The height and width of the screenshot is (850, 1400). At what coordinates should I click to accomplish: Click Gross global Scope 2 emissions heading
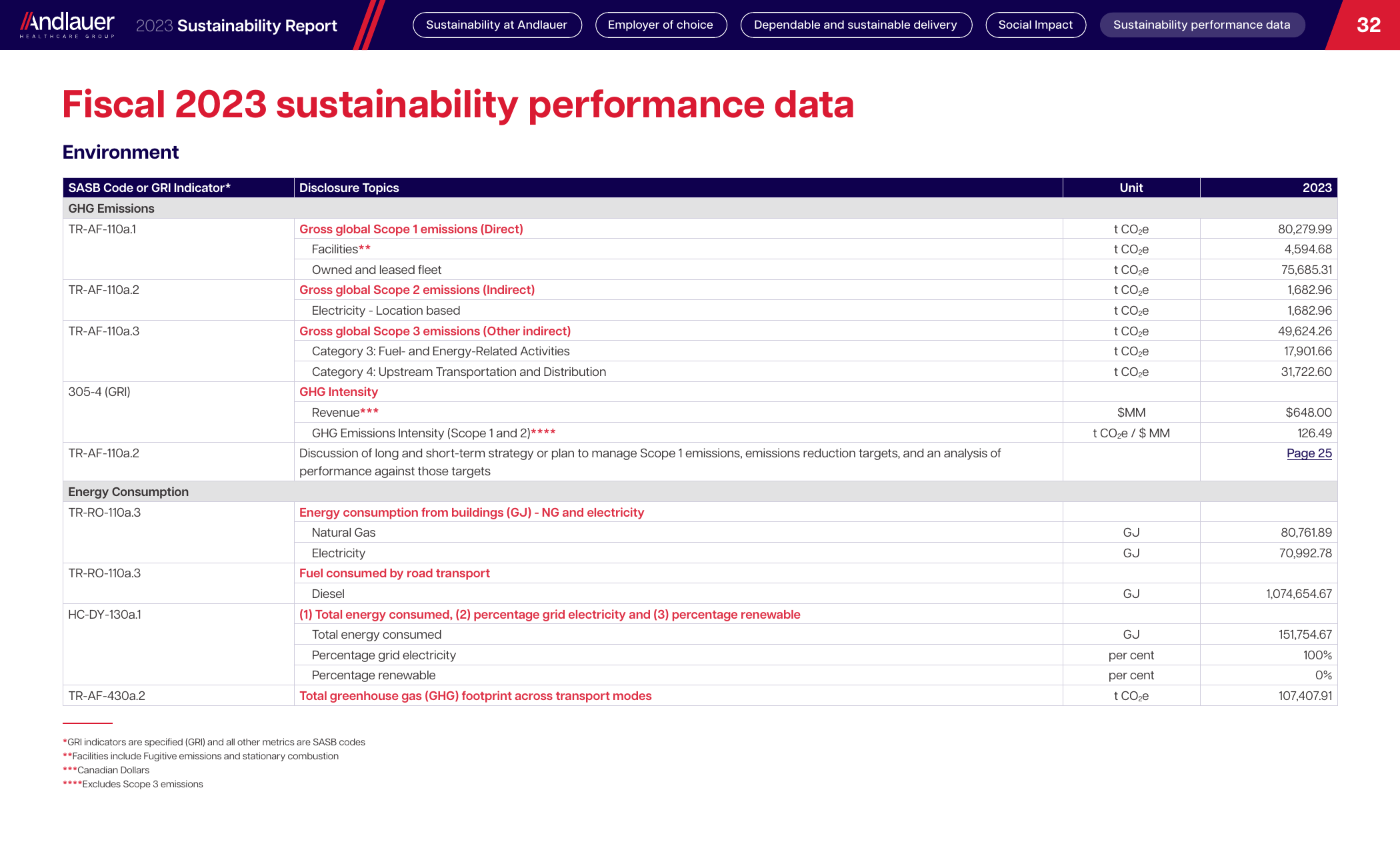click(x=417, y=290)
